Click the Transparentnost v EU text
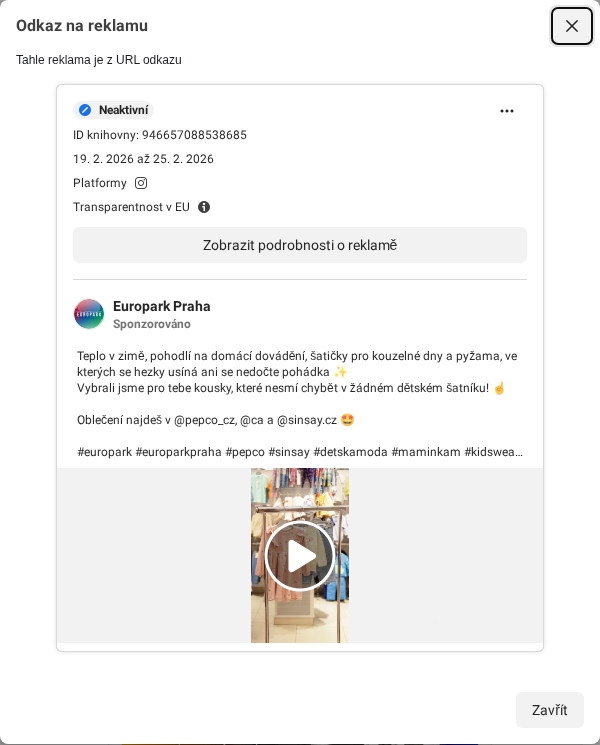Image resolution: width=600 pixels, height=745 pixels. (131, 207)
